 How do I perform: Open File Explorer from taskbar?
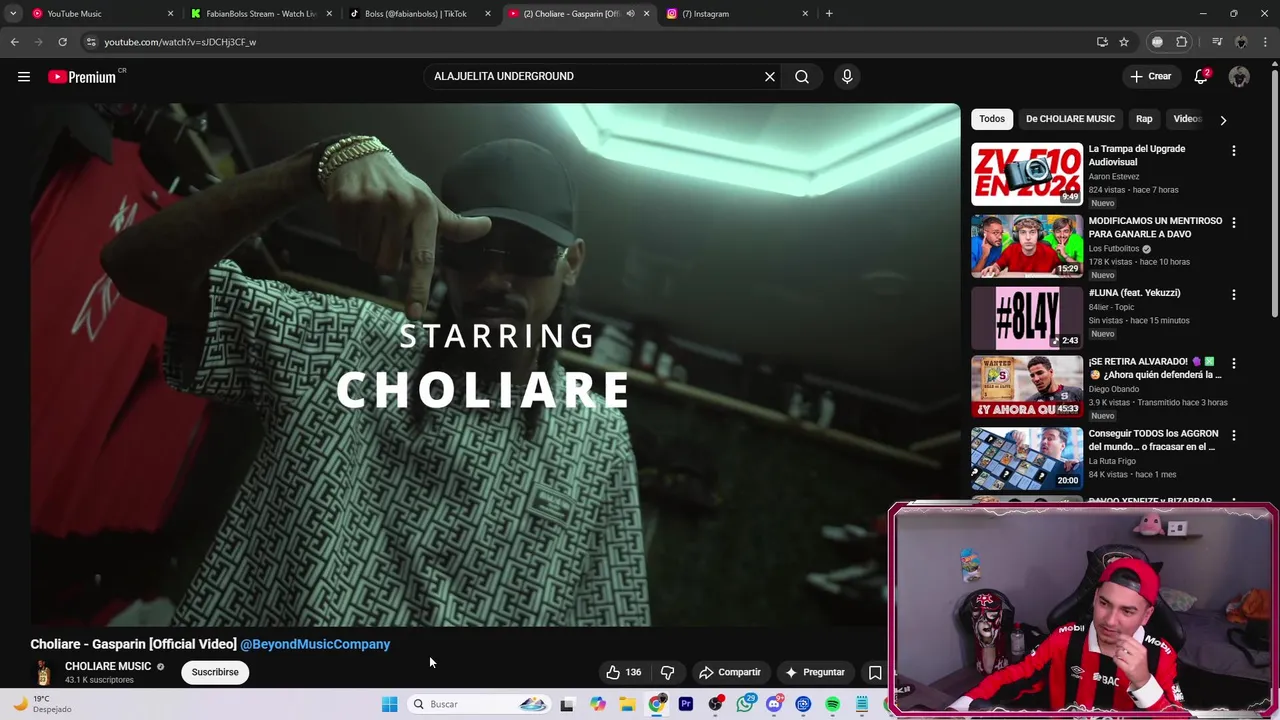[x=627, y=704]
